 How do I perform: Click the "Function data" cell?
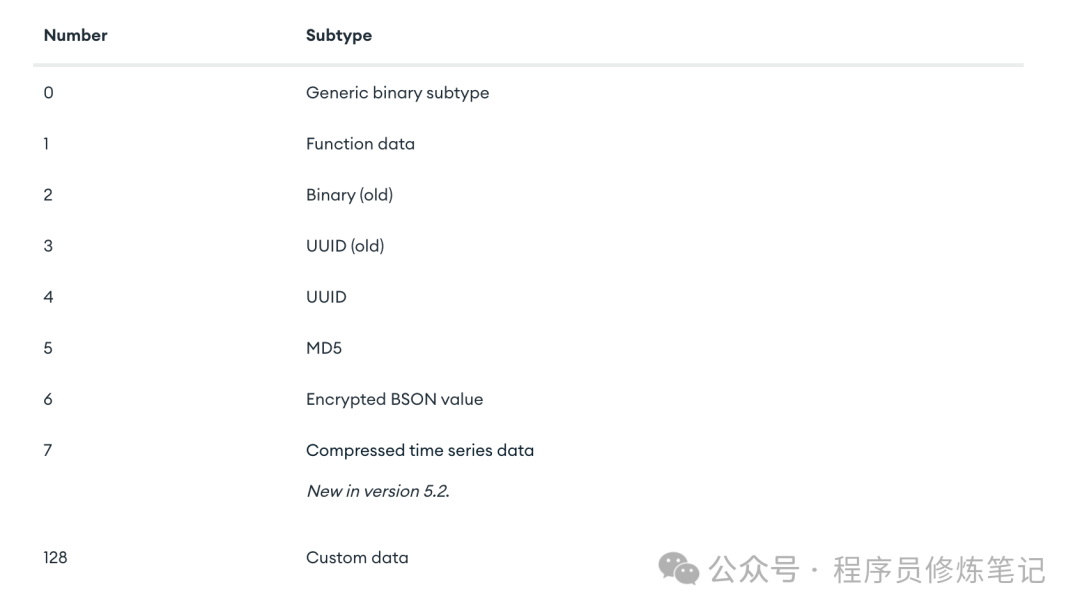point(360,144)
